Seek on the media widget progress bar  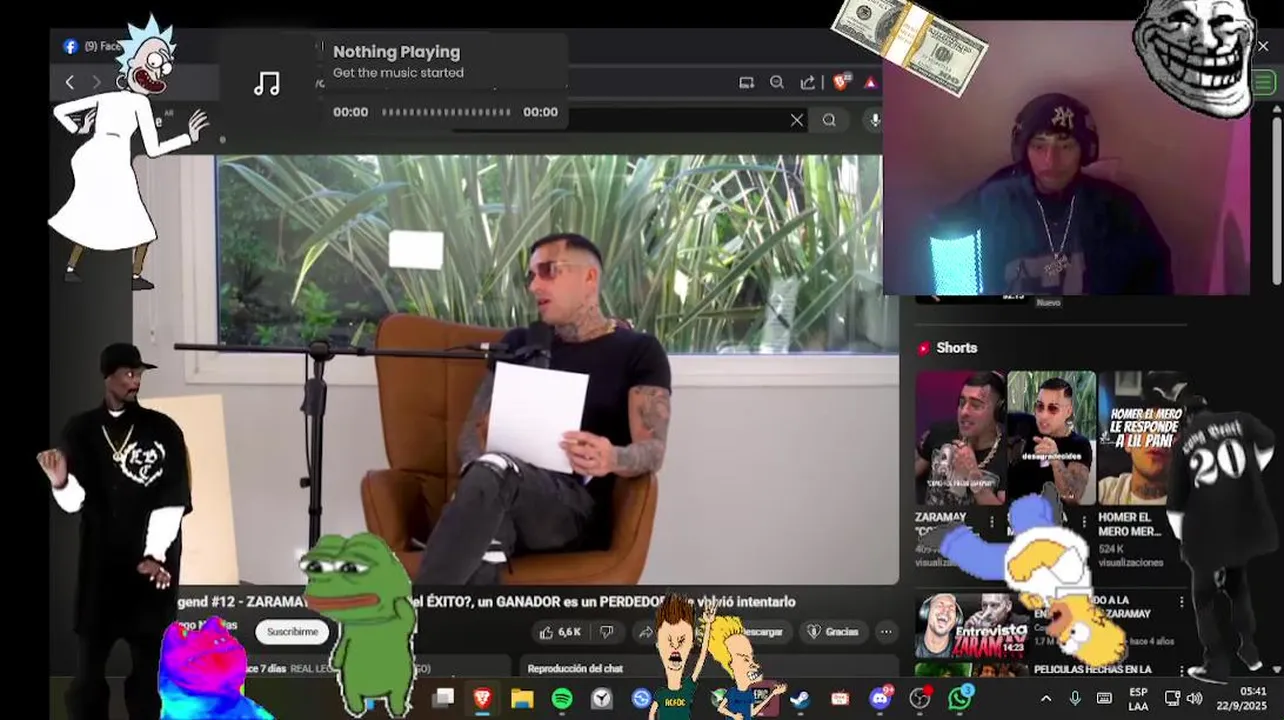446,112
